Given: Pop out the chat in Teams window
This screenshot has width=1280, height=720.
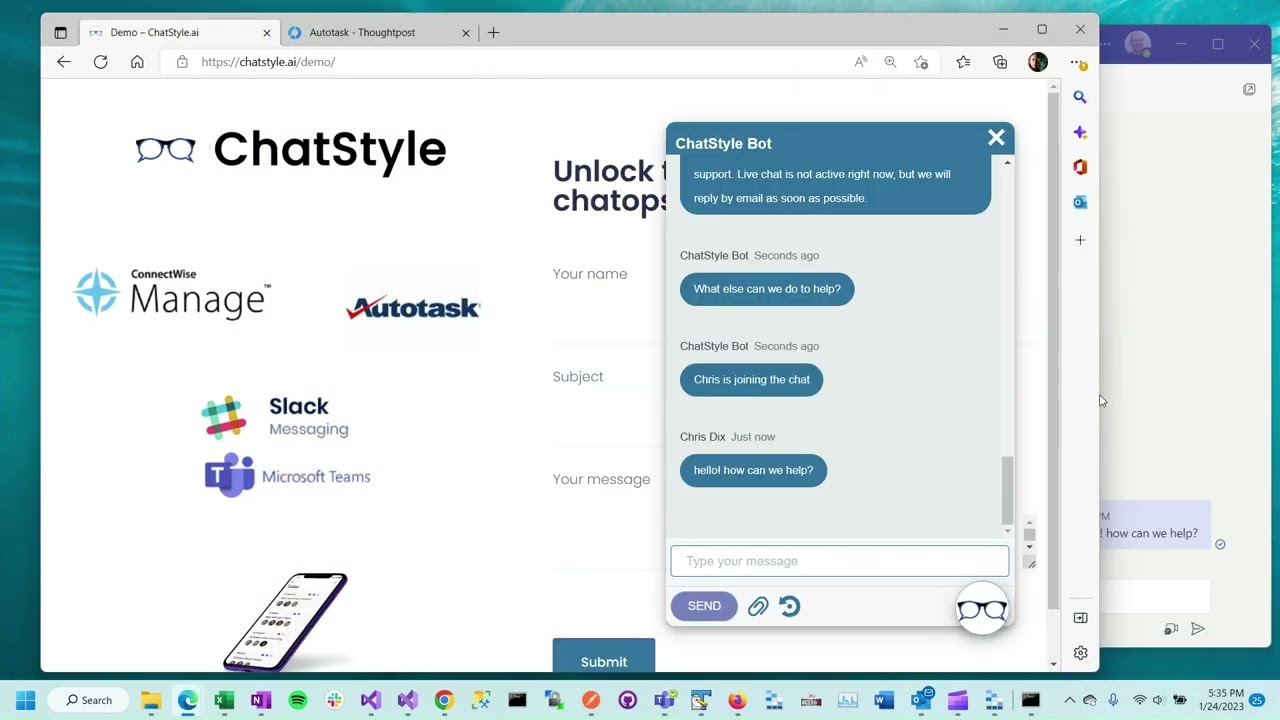Looking at the screenshot, I should tap(1249, 90).
